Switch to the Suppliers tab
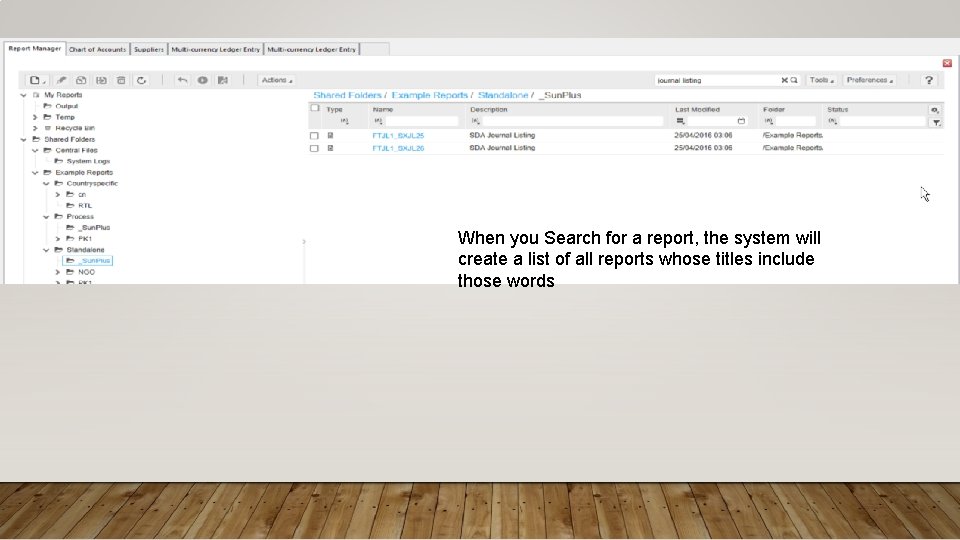Image resolution: width=960 pixels, height=540 pixels. [x=149, y=49]
